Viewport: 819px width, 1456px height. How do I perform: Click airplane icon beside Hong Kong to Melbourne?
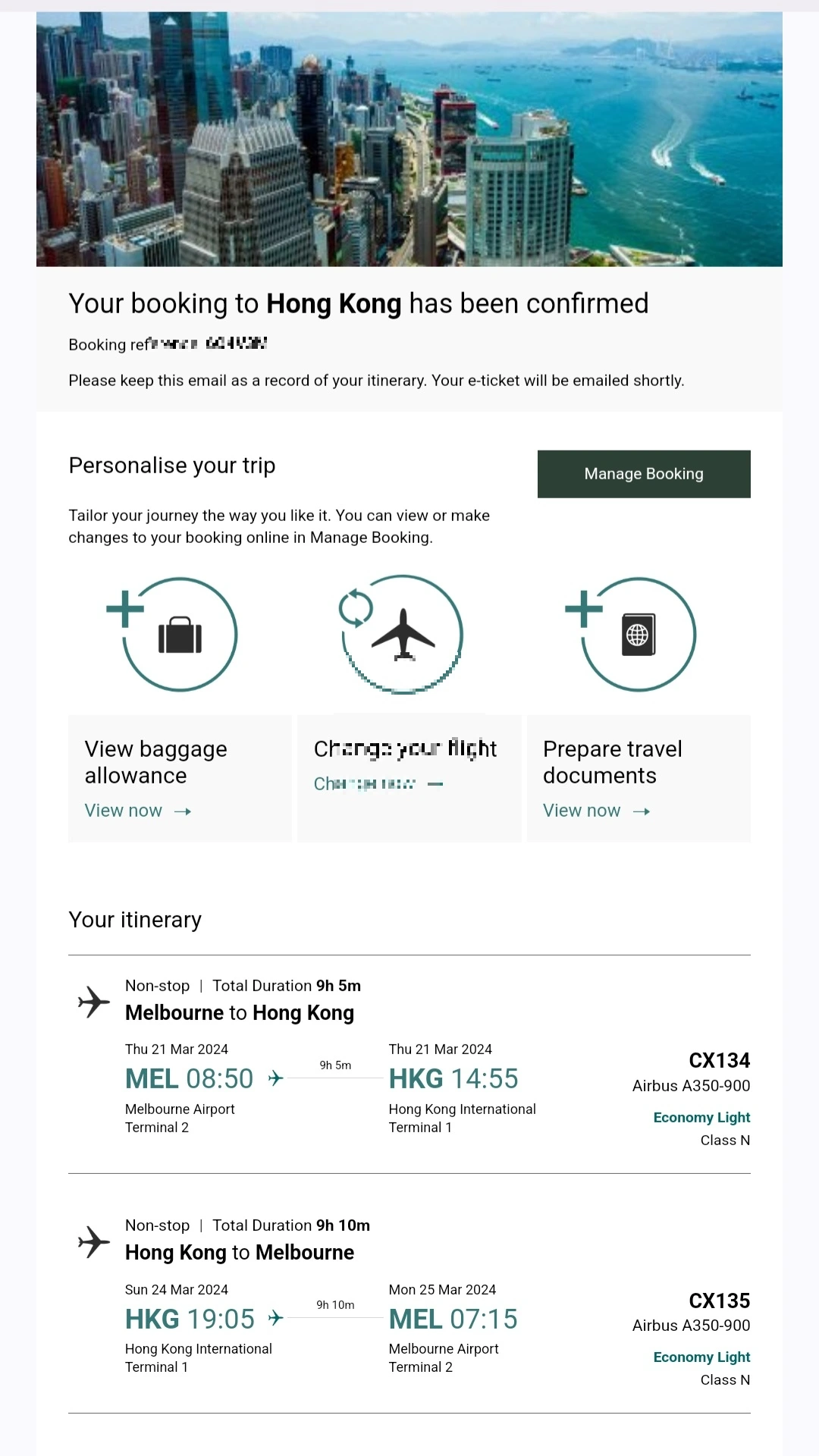(94, 1241)
